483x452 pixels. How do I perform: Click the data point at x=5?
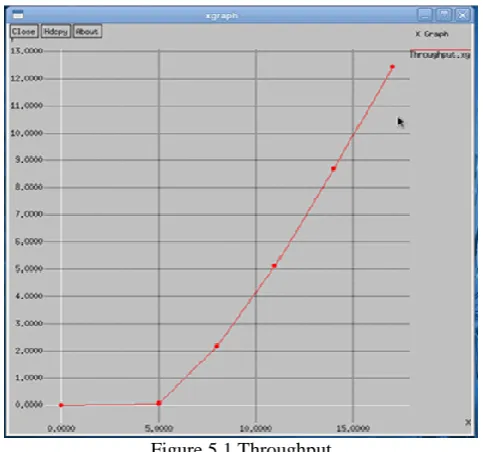(159, 403)
